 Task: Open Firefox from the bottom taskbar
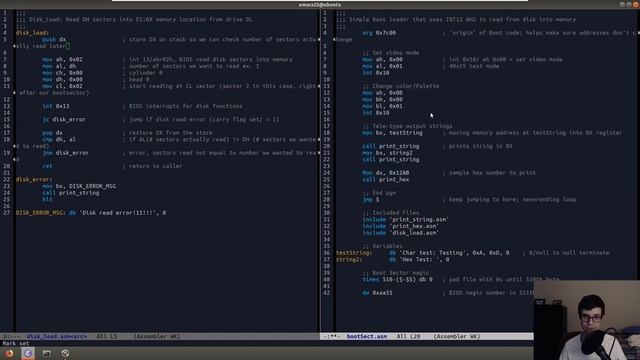(9, 353)
